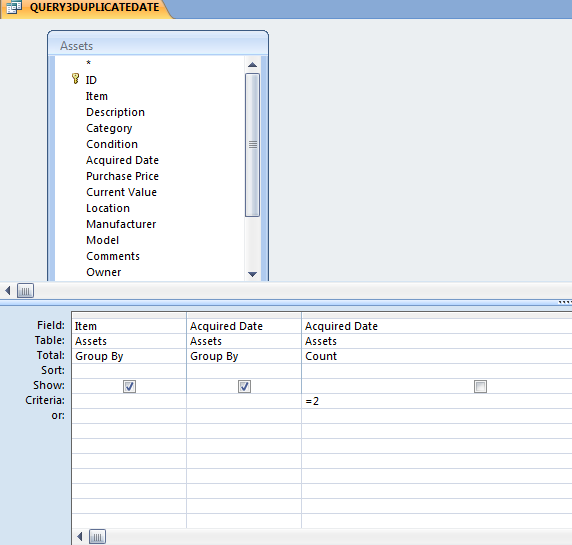The image size is (572, 545).
Task: Click the query icon in the tab
Action: [x=14, y=7]
